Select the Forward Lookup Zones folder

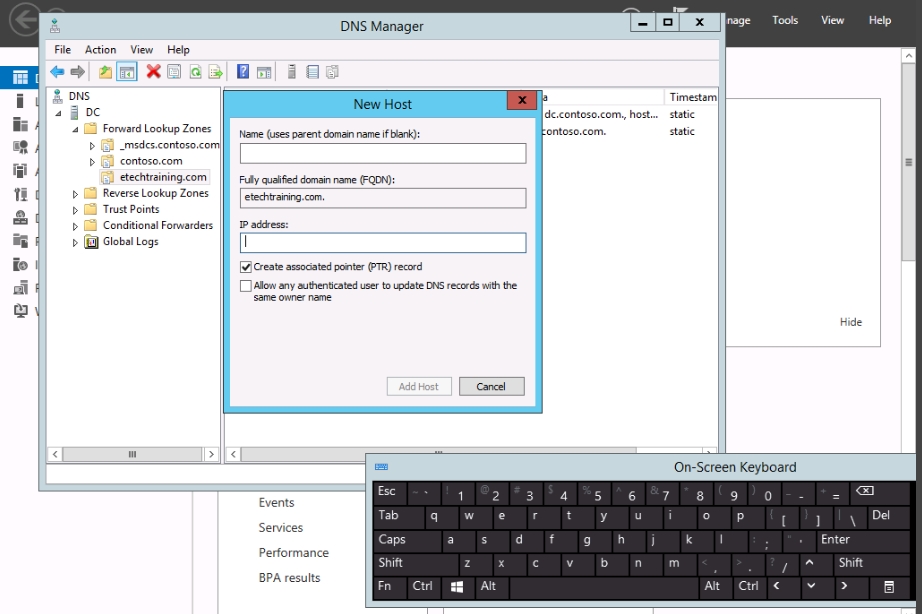point(156,128)
